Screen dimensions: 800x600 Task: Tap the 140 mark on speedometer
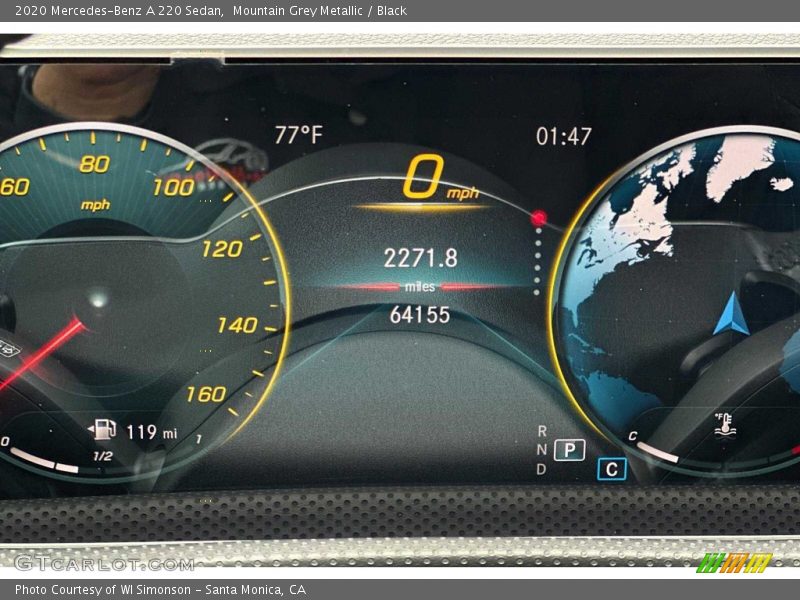click(x=237, y=325)
